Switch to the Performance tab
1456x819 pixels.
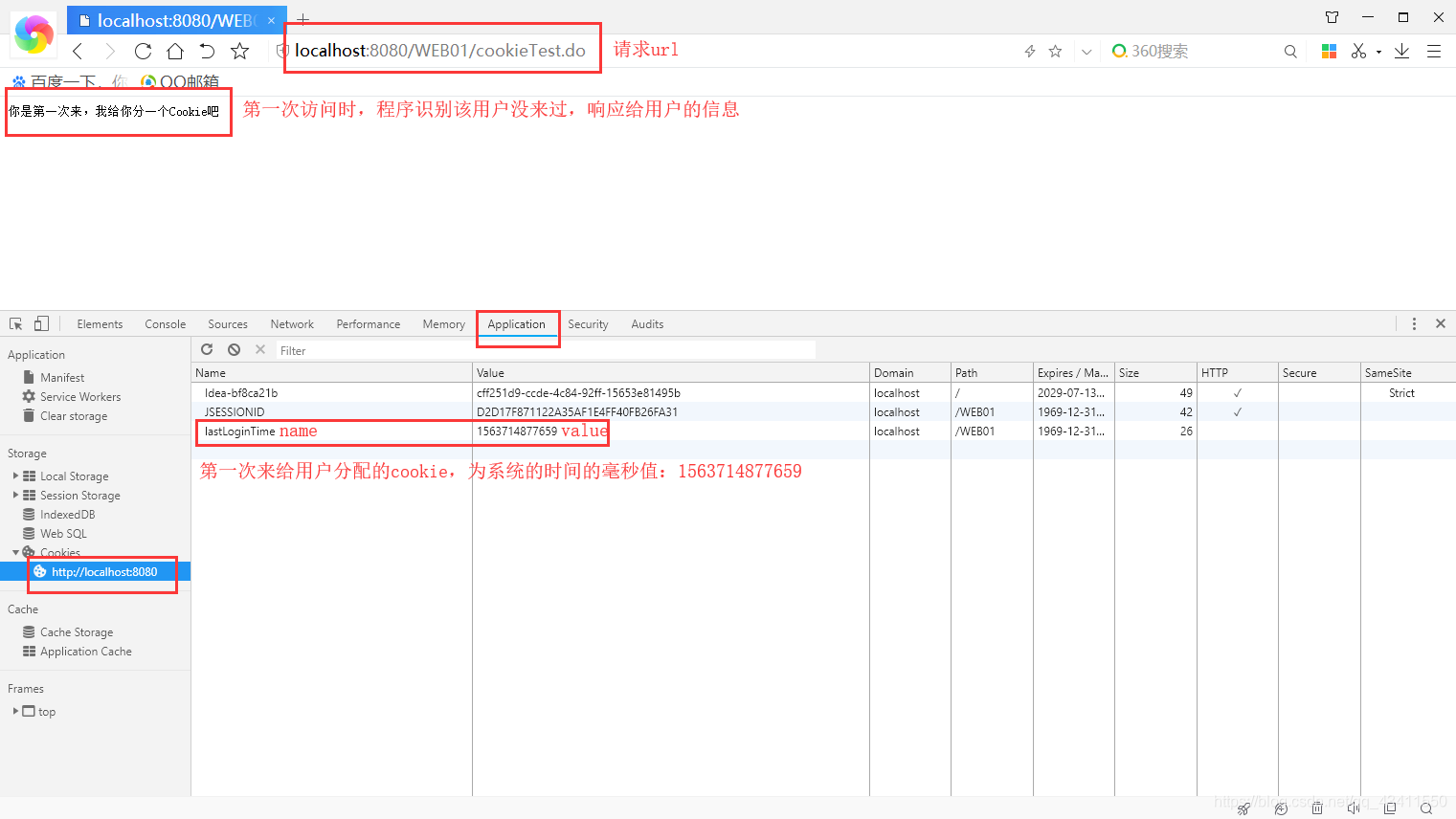point(369,324)
